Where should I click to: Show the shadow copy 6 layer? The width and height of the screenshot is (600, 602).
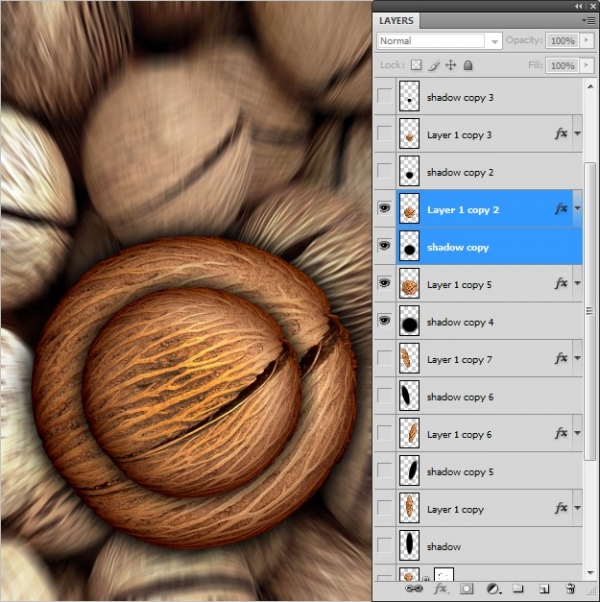385,395
